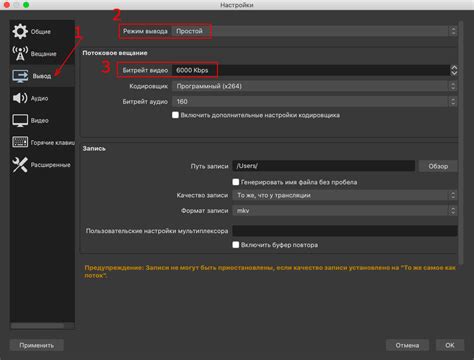Enable the replay buffer checkbox
The width and height of the screenshot is (474, 360).
pos(236,245)
